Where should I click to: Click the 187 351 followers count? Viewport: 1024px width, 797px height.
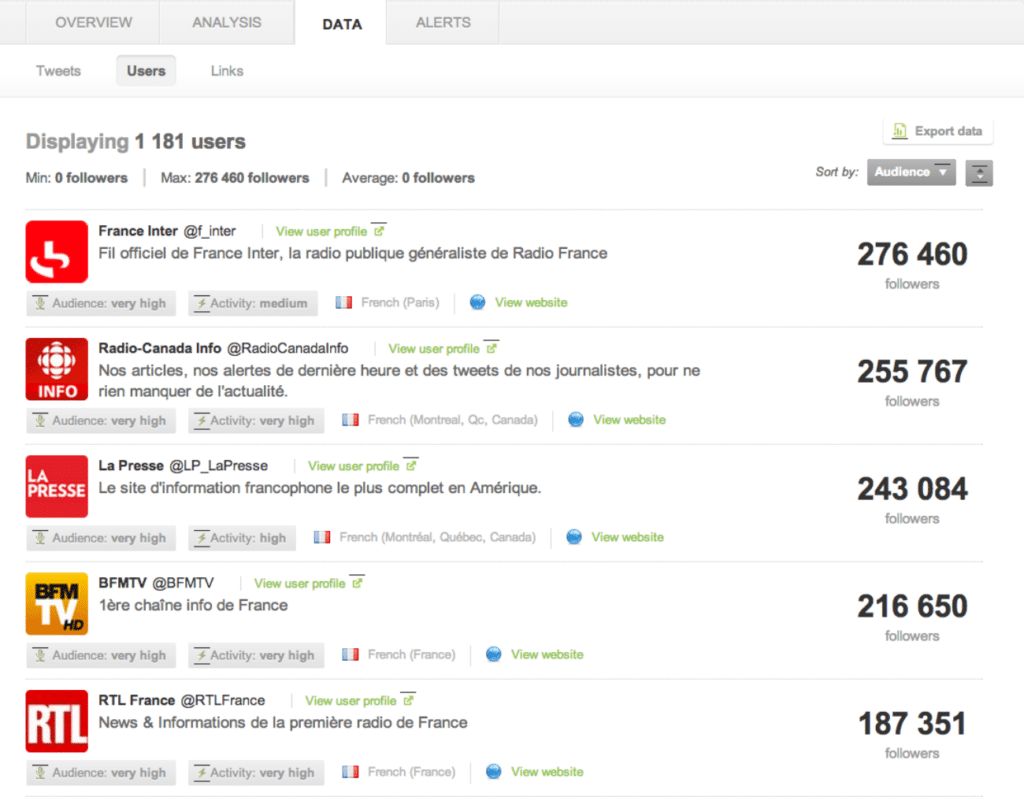[912, 724]
